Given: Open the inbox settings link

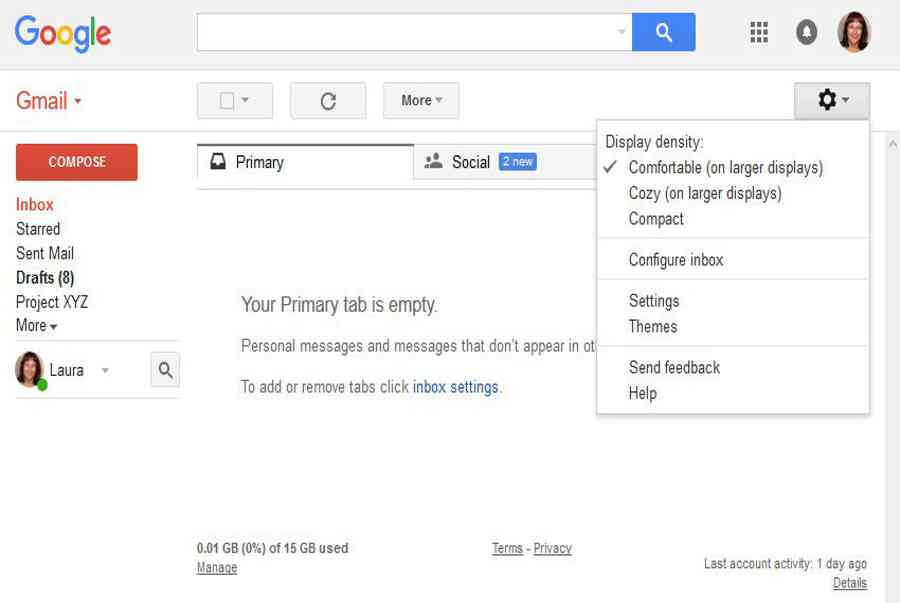Looking at the screenshot, I should click(x=455, y=387).
